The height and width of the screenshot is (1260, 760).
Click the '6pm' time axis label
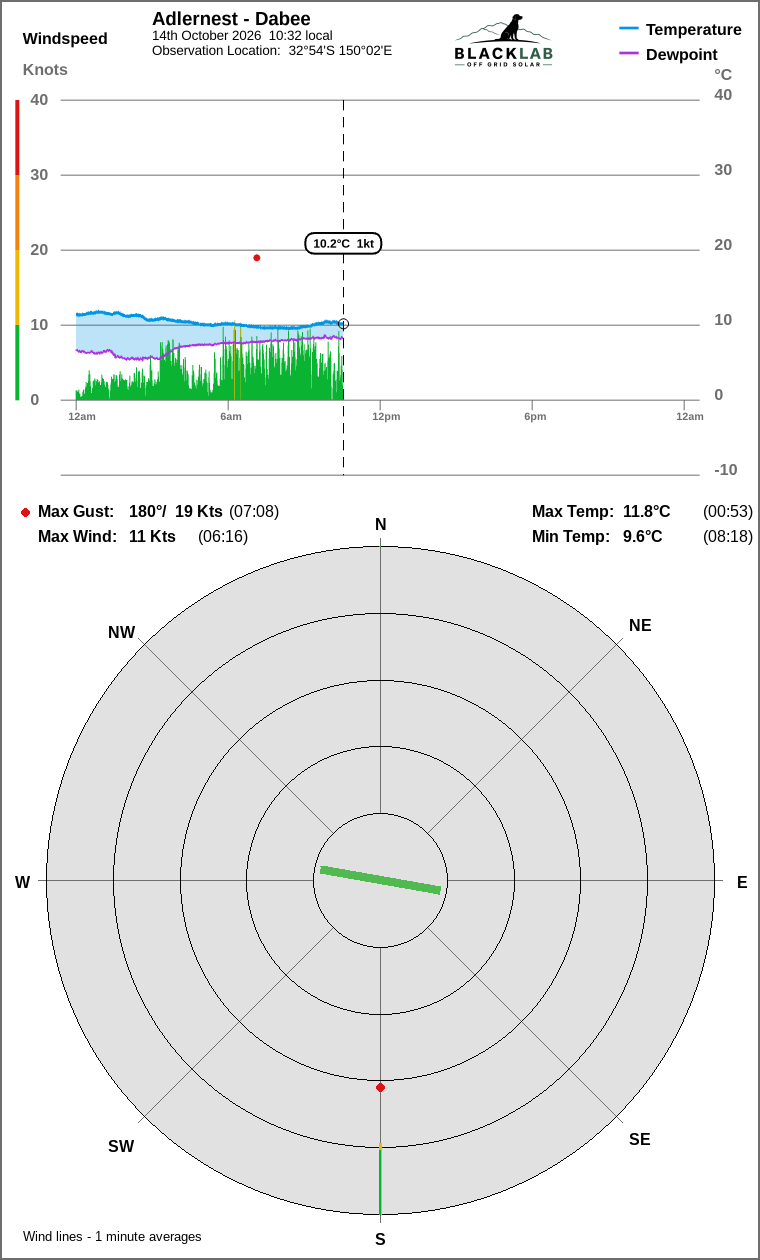[535, 416]
